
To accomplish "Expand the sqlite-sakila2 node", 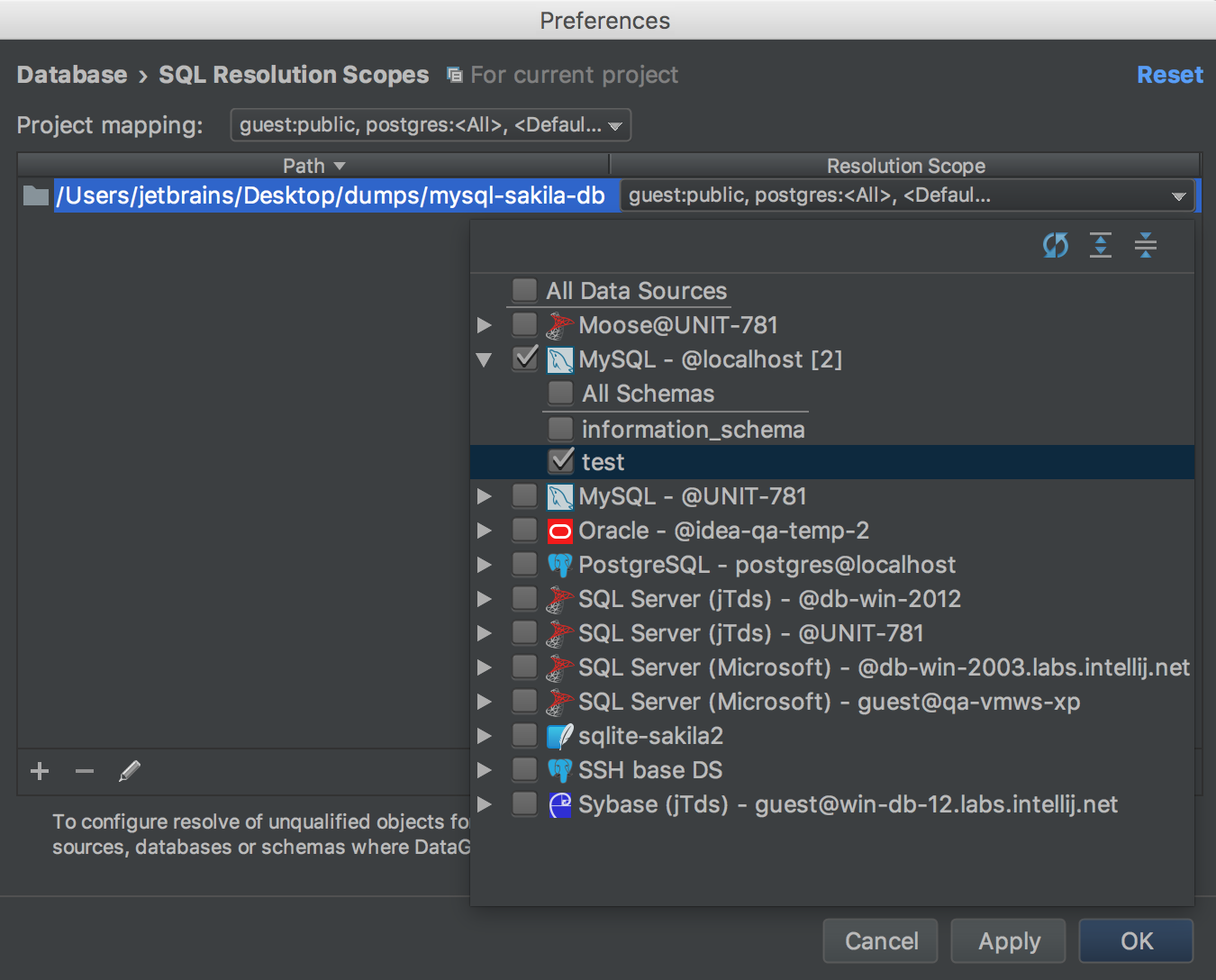I will tap(485, 736).
